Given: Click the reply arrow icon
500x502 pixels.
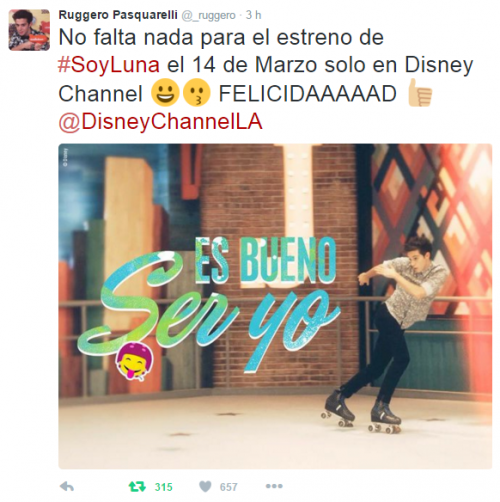Looking at the screenshot, I should (67, 487).
